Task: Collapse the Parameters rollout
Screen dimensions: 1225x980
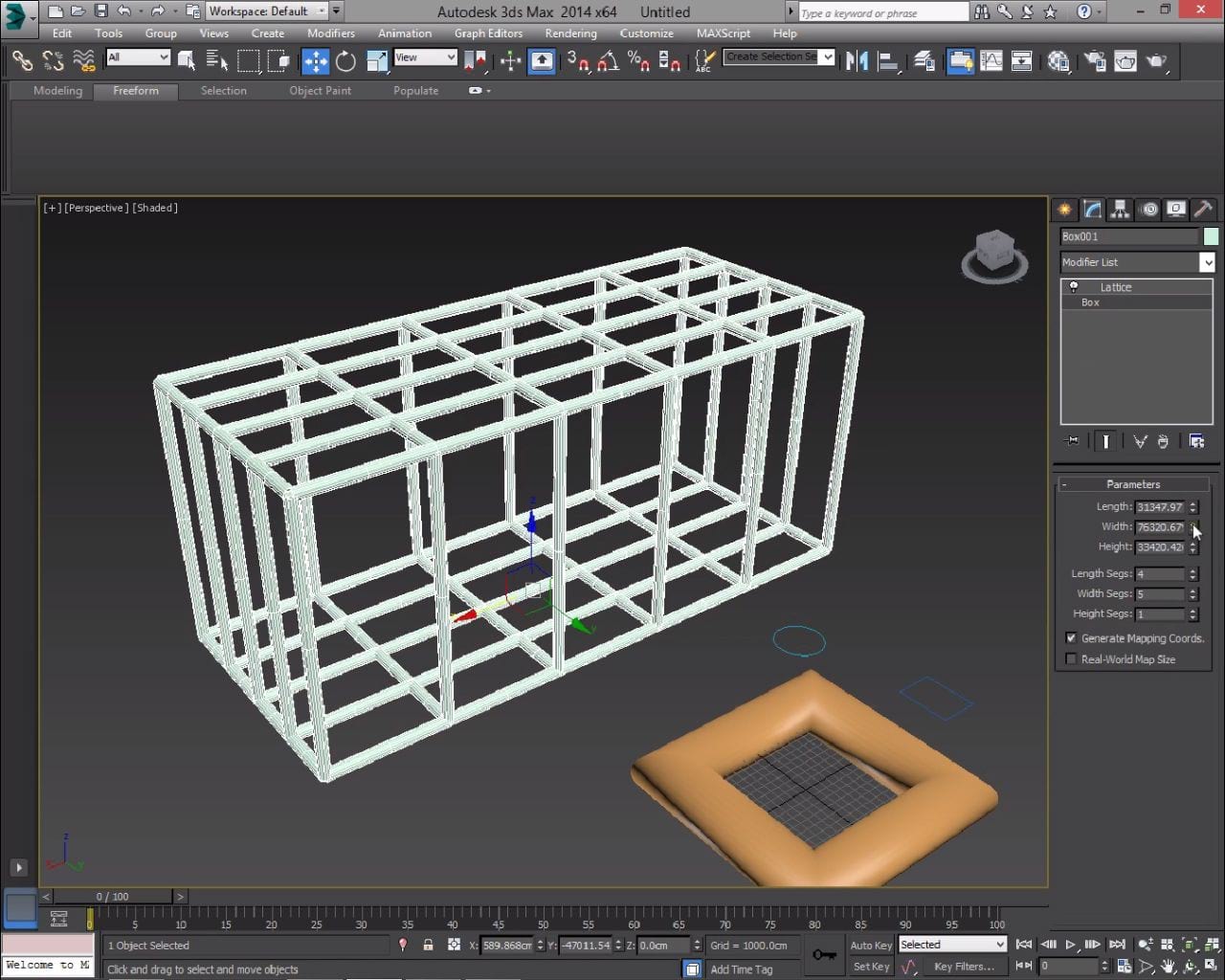Action: point(1133,484)
